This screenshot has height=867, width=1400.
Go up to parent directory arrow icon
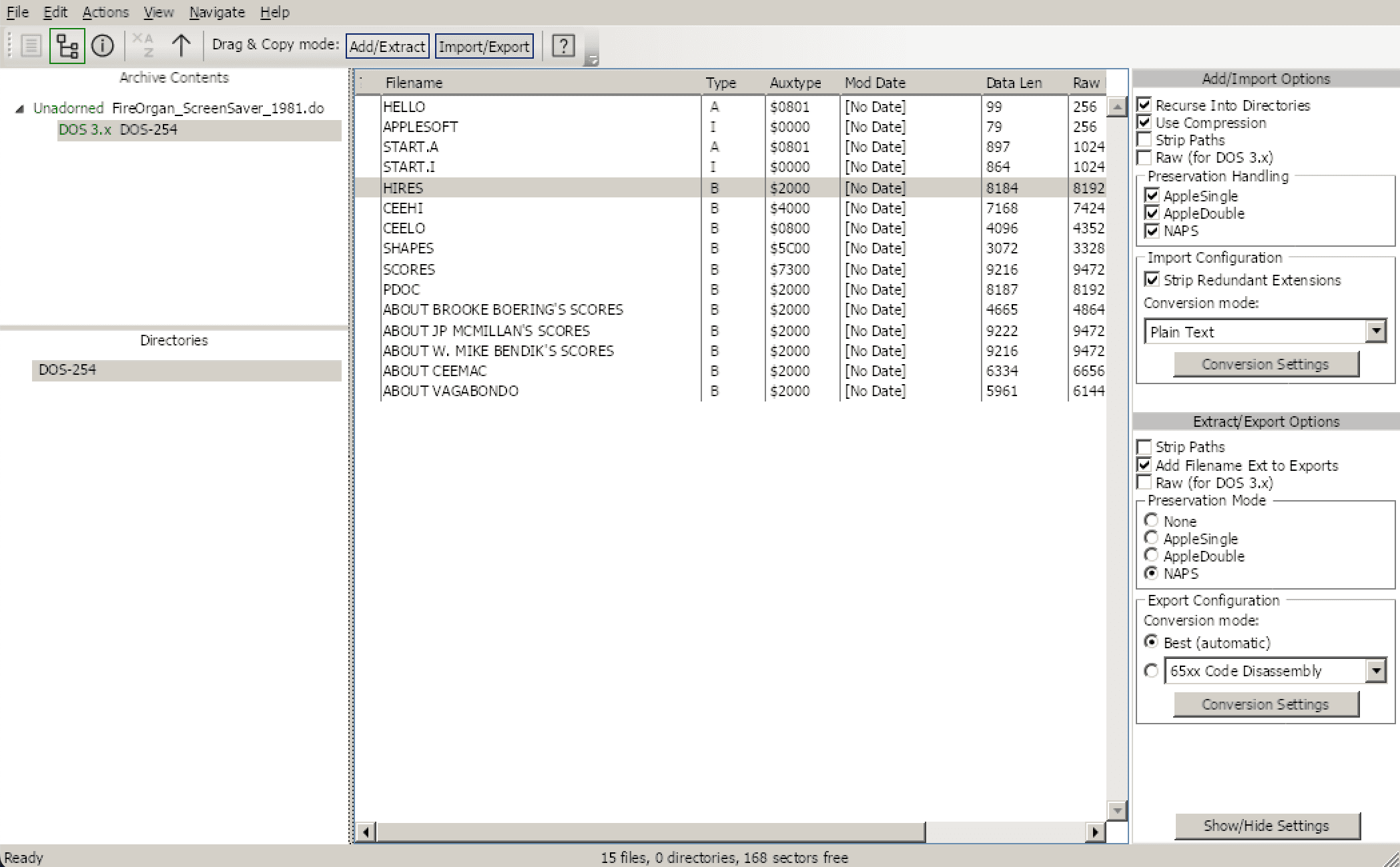tap(181, 46)
